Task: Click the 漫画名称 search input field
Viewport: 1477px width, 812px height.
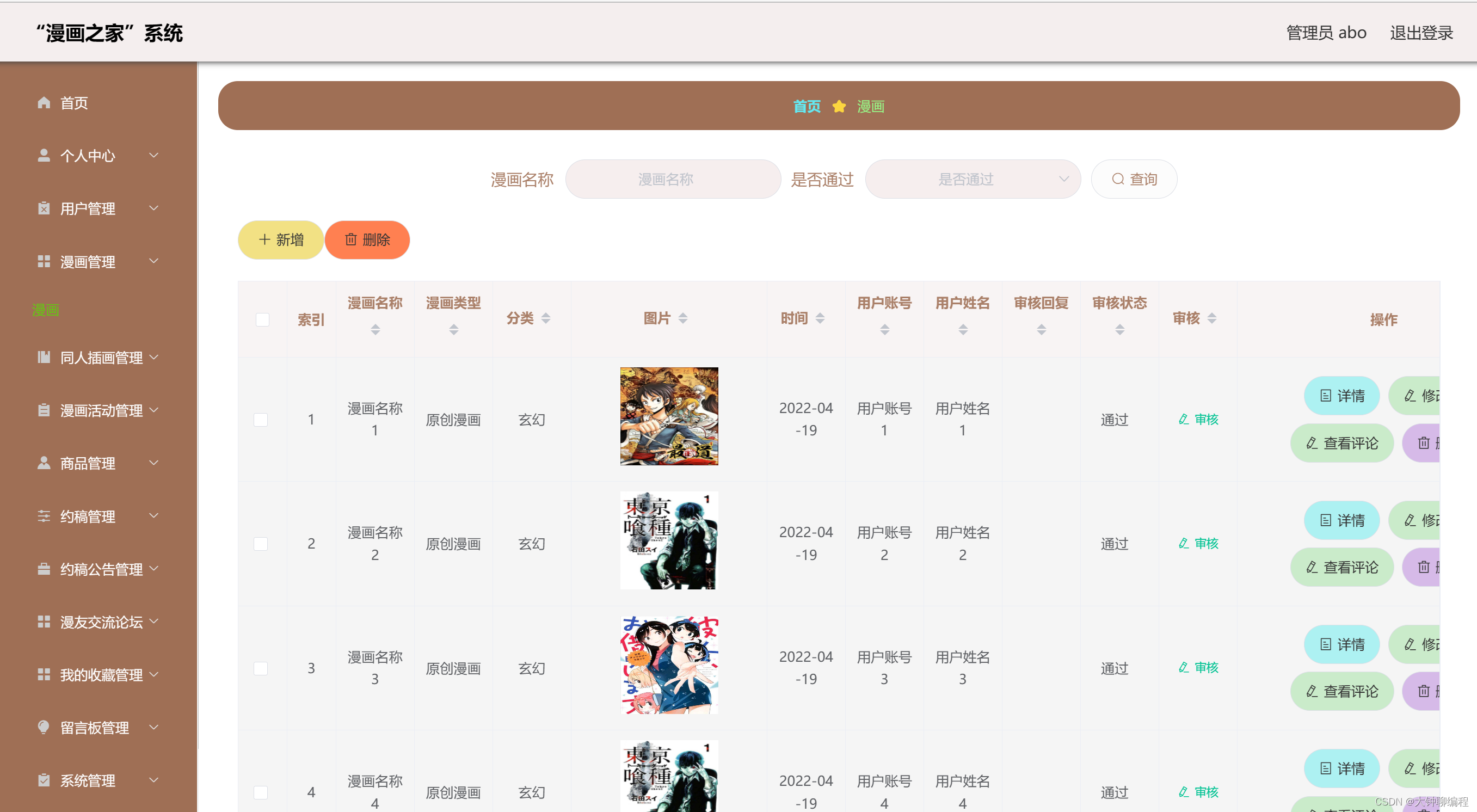Action: [673, 180]
